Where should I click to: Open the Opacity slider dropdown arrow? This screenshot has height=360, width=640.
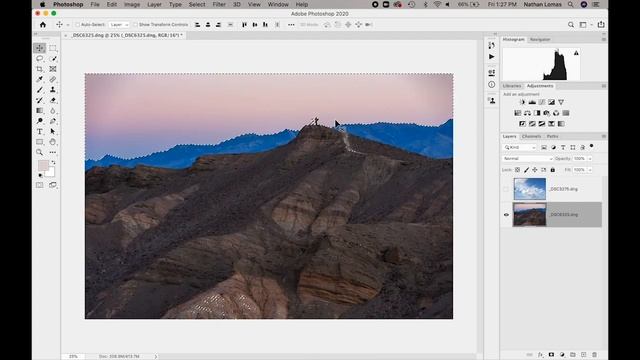(x=590, y=158)
